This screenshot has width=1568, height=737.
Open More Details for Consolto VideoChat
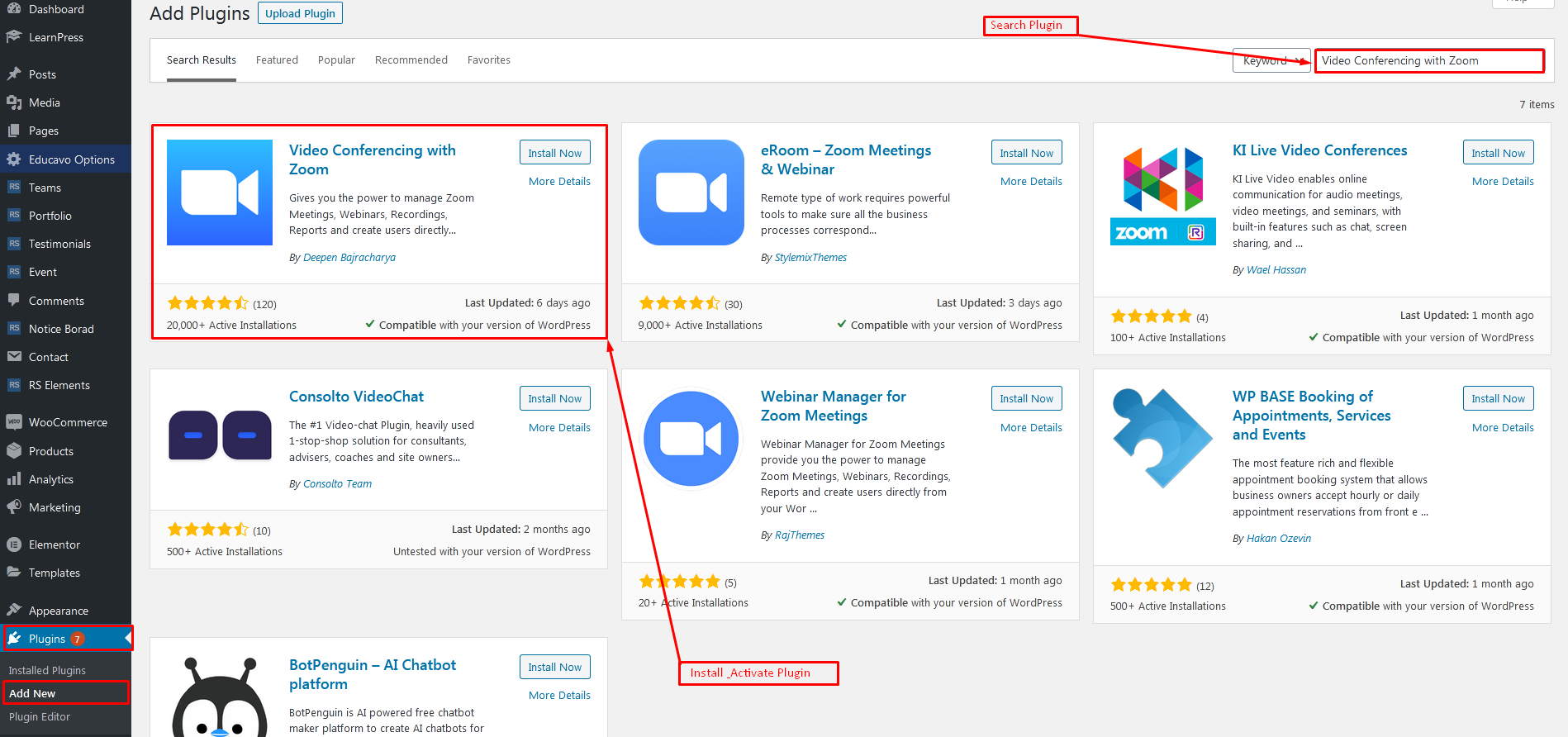(x=559, y=428)
